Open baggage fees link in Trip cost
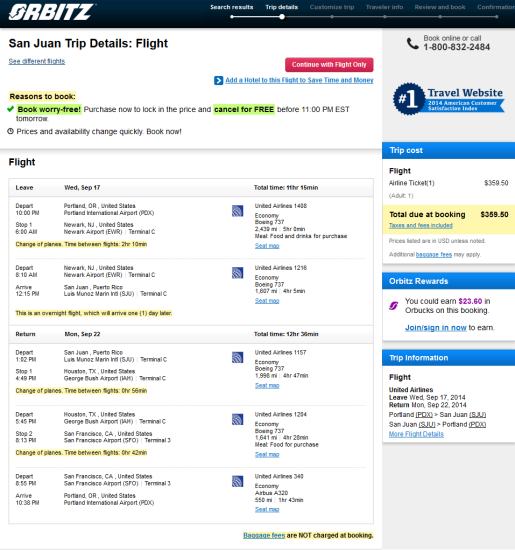 434,255
